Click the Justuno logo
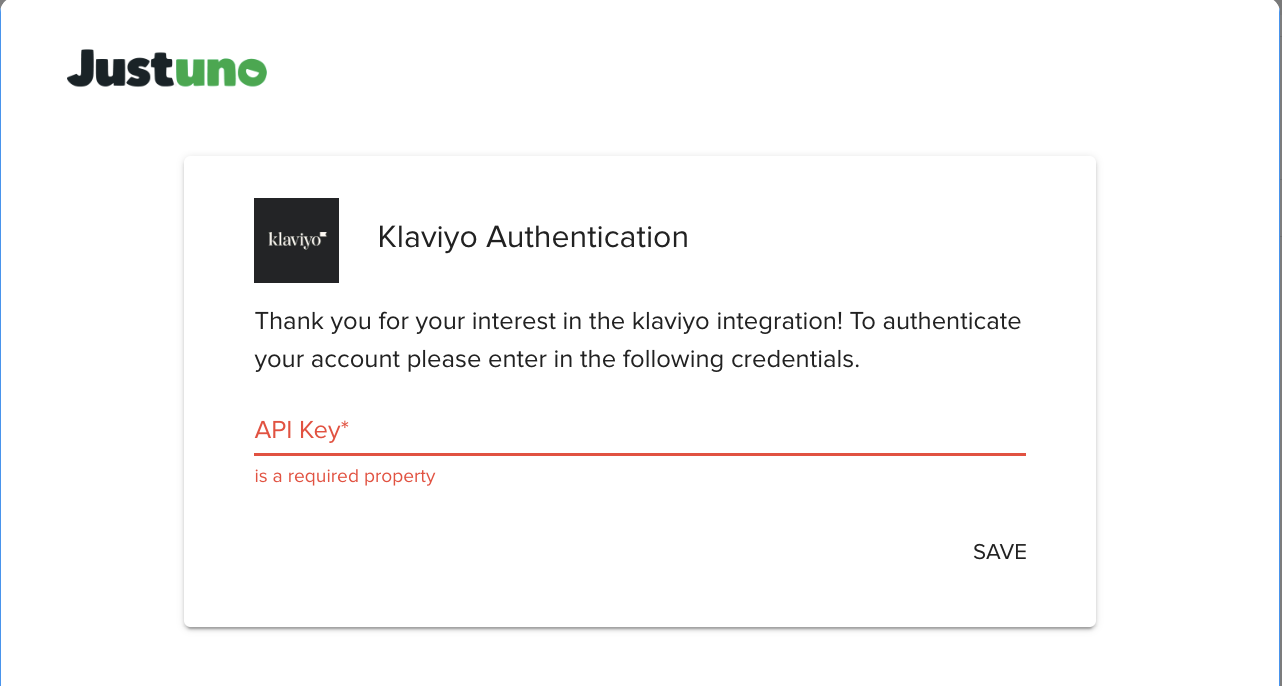 pyautogui.click(x=167, y=68)
